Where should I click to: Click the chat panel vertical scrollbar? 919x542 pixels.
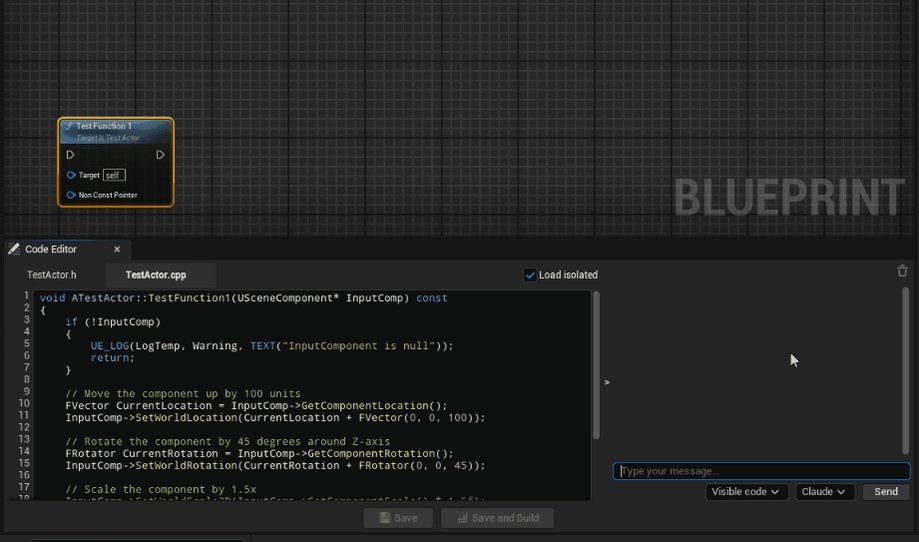click(906, 370)
